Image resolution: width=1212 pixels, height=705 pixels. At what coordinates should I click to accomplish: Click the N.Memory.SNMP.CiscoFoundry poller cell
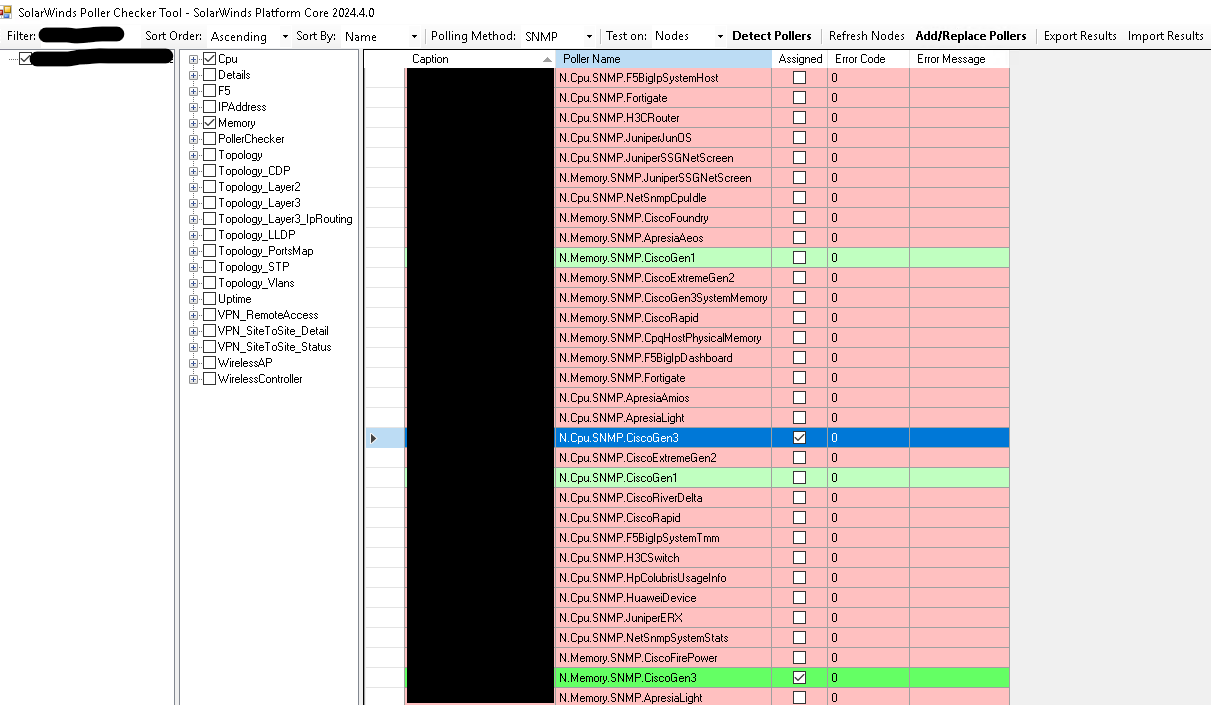pyautogui.click(x=663, y=218)
